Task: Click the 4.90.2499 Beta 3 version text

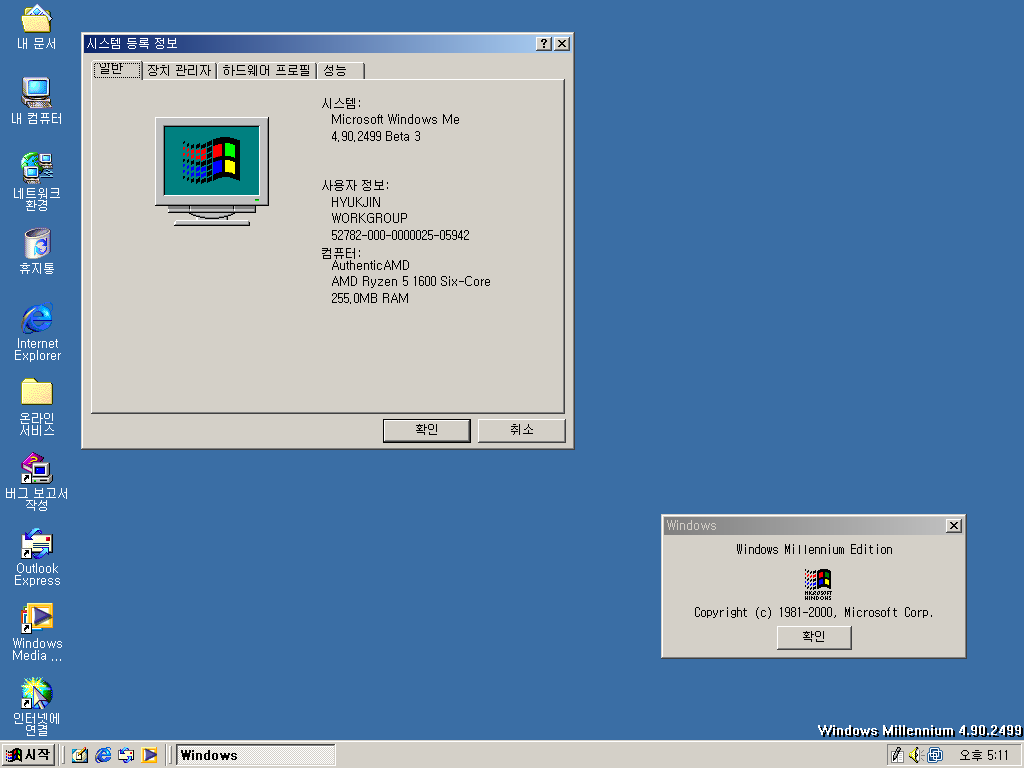Action: point(376,136)
